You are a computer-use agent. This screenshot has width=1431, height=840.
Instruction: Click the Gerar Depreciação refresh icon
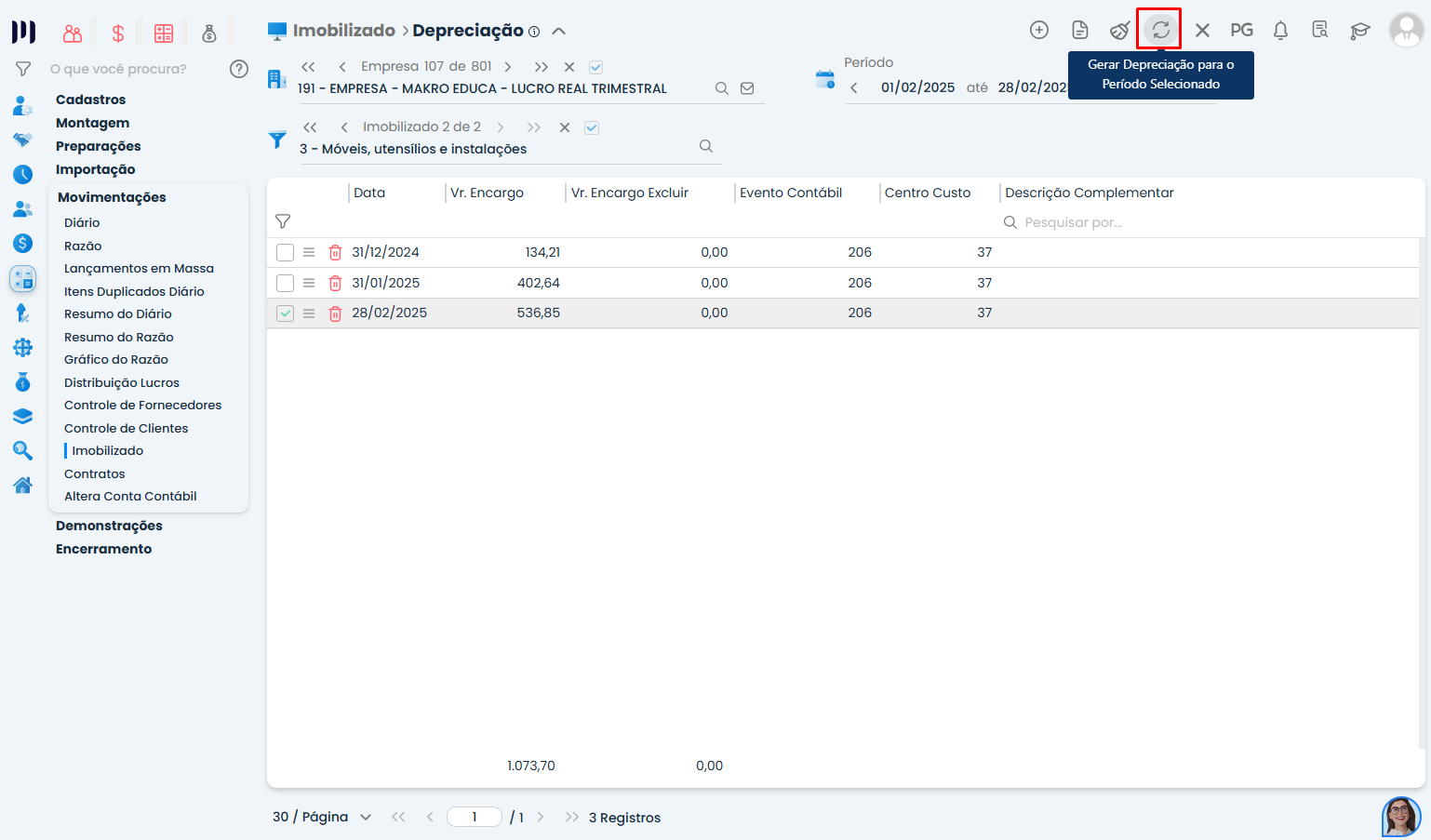click(1160, 30)
